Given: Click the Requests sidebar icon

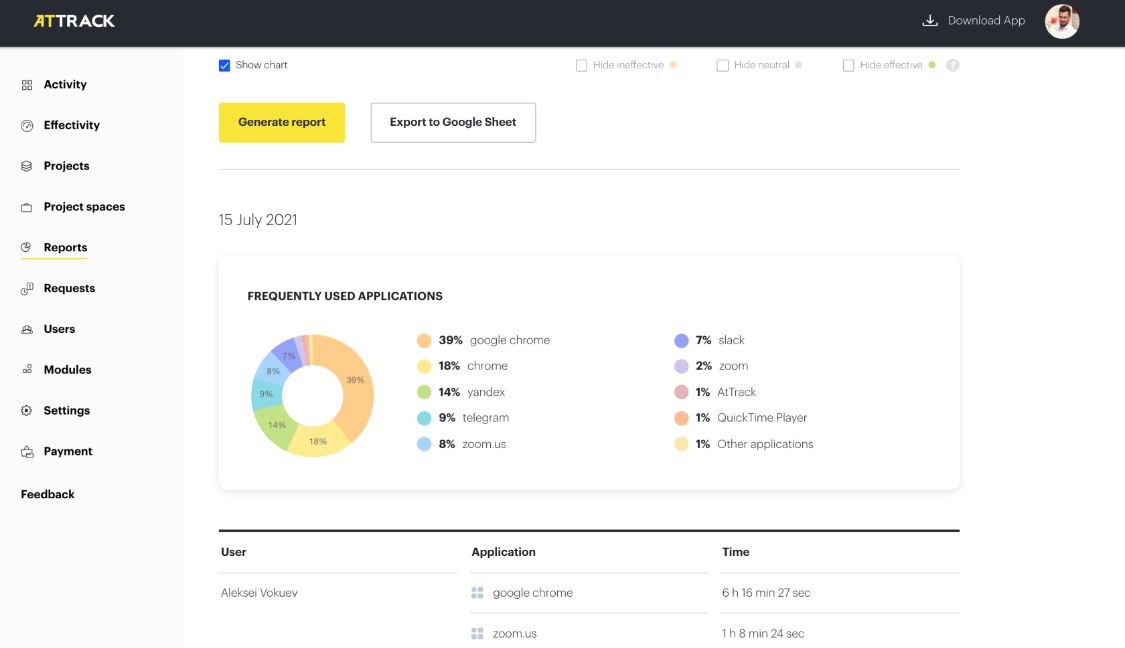Looking at the screenshot, I should 27,288.
